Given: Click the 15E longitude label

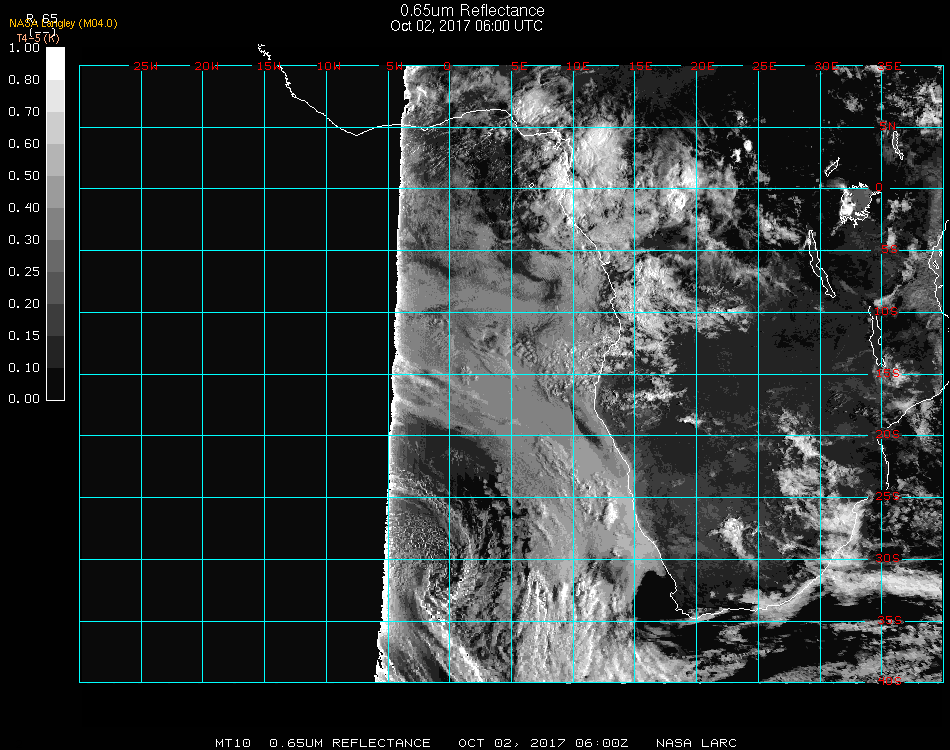Looking at the screenshot, I should (640, 66).
